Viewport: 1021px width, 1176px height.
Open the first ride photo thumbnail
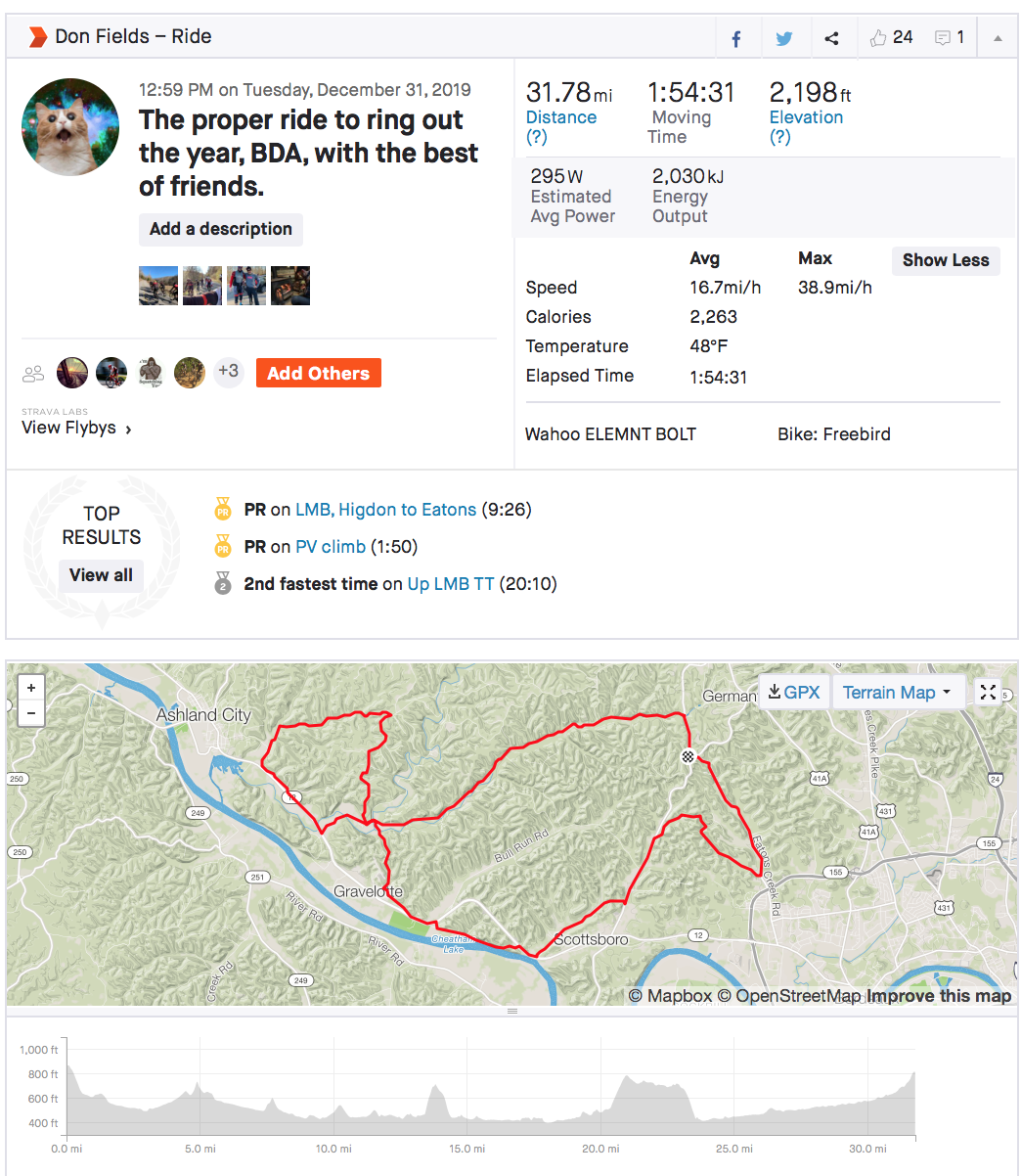coord(158,286)
